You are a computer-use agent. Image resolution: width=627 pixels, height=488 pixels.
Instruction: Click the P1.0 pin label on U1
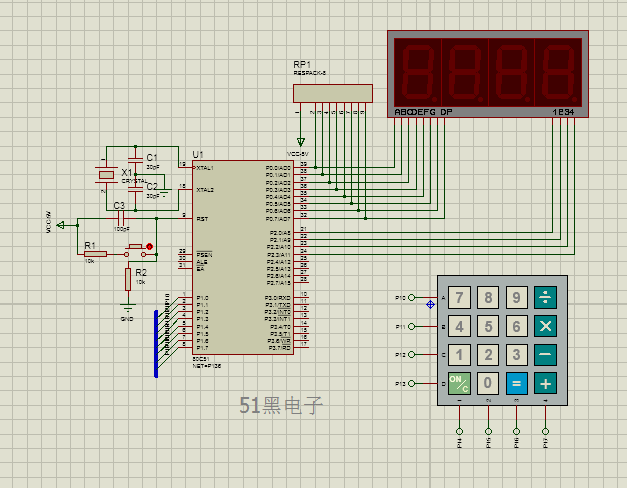(202, 298)
